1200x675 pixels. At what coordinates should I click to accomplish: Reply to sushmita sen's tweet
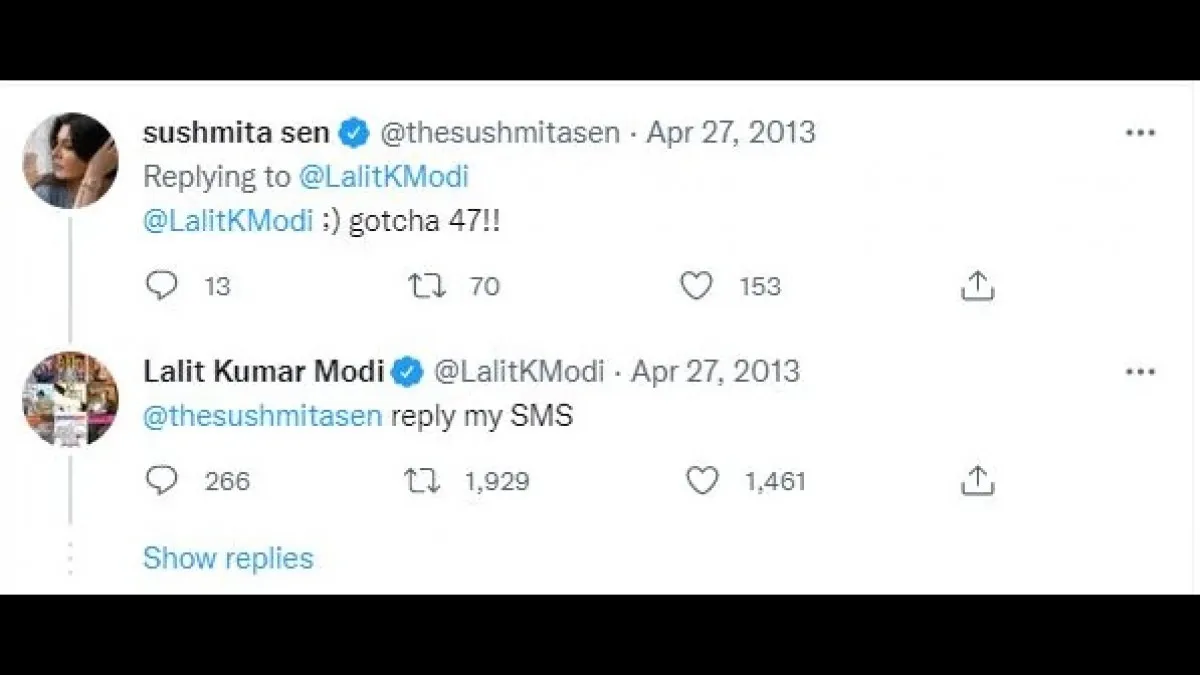coord(161,286)
